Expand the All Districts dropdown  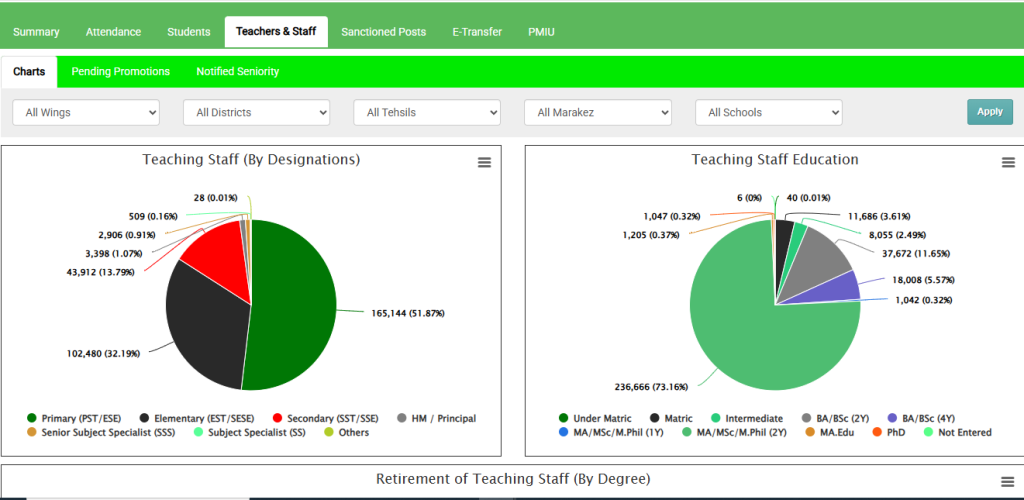pos(256,113)
